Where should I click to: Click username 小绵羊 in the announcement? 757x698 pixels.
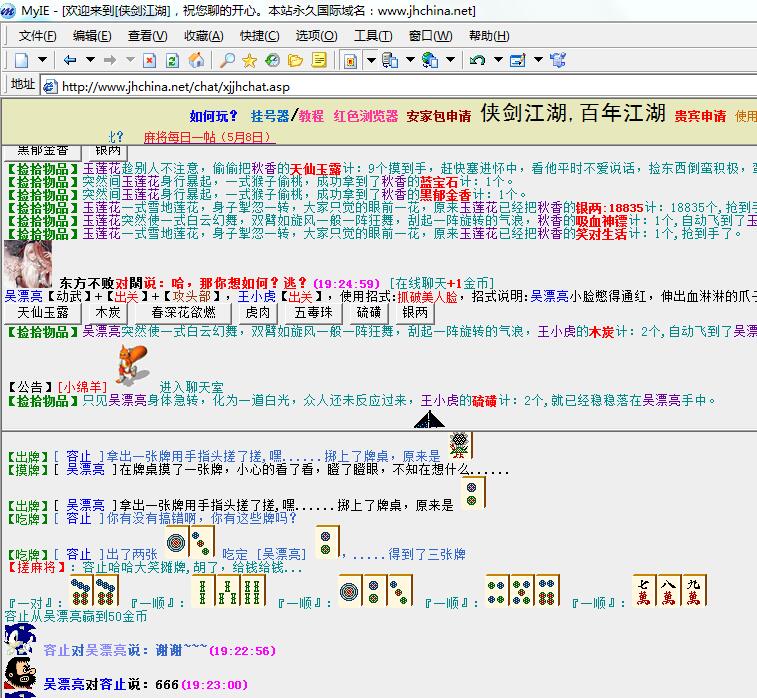(83, 387)
